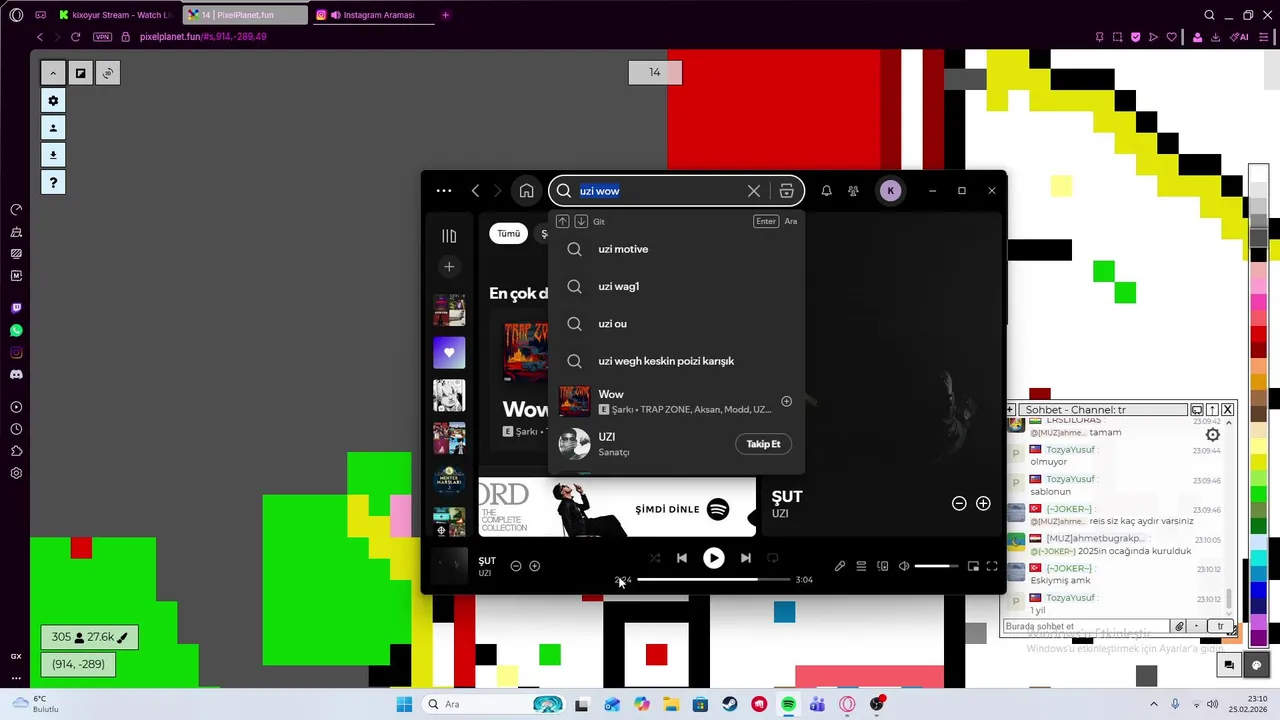The image size is (1280, 720).
Task: Click the ŞİMDİ DİNLE banner
Action: (x=617, y=508)
